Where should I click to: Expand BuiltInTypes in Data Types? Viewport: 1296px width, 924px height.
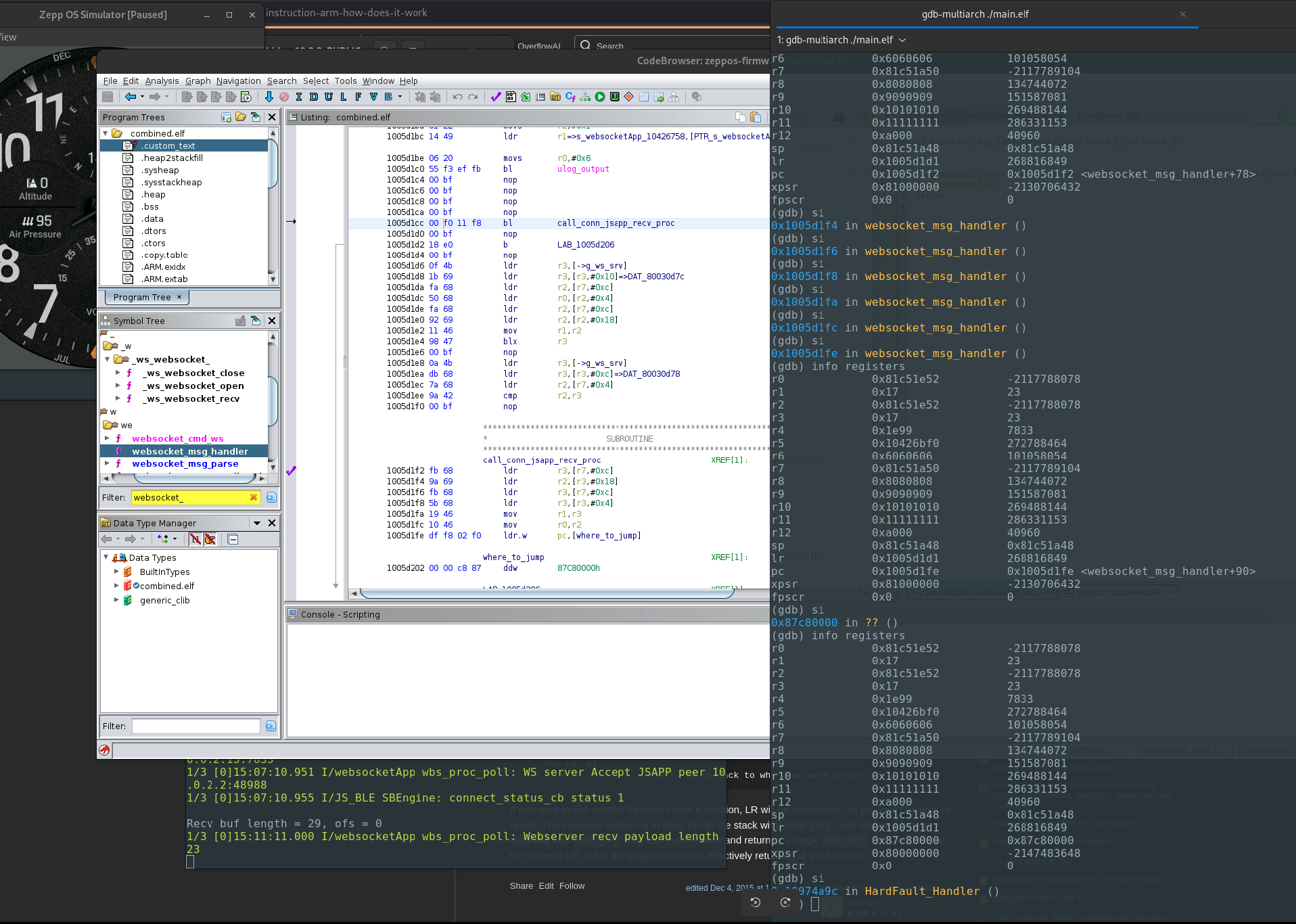pyautogui.click(x=116, y=572)
